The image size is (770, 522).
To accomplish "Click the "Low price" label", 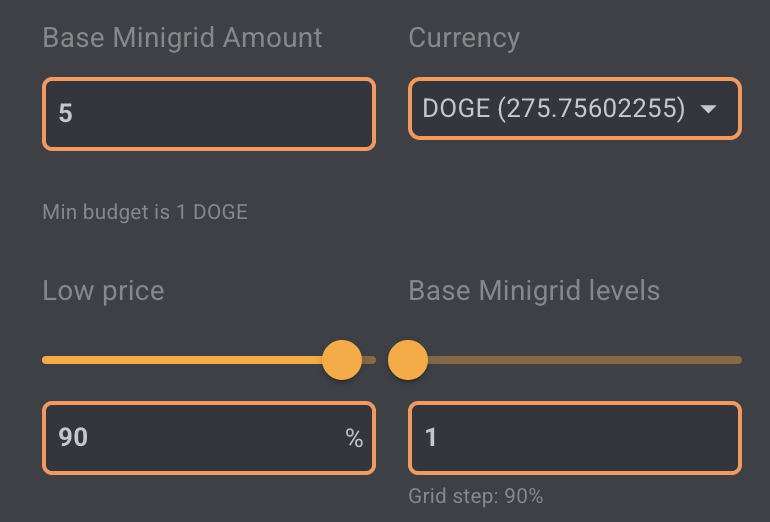I will pos(103,291).
